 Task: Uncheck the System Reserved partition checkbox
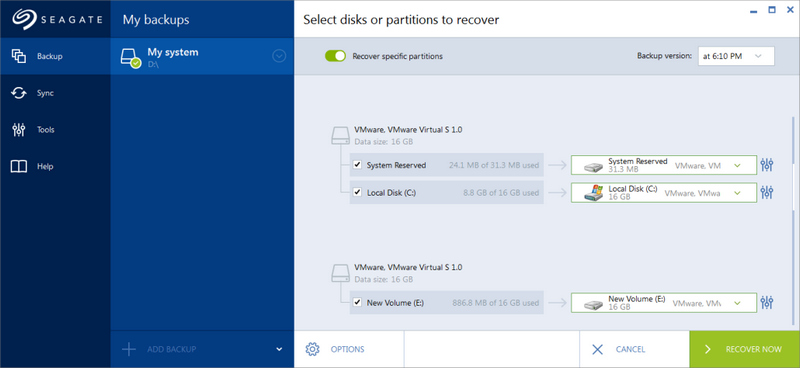click(358, 165)
